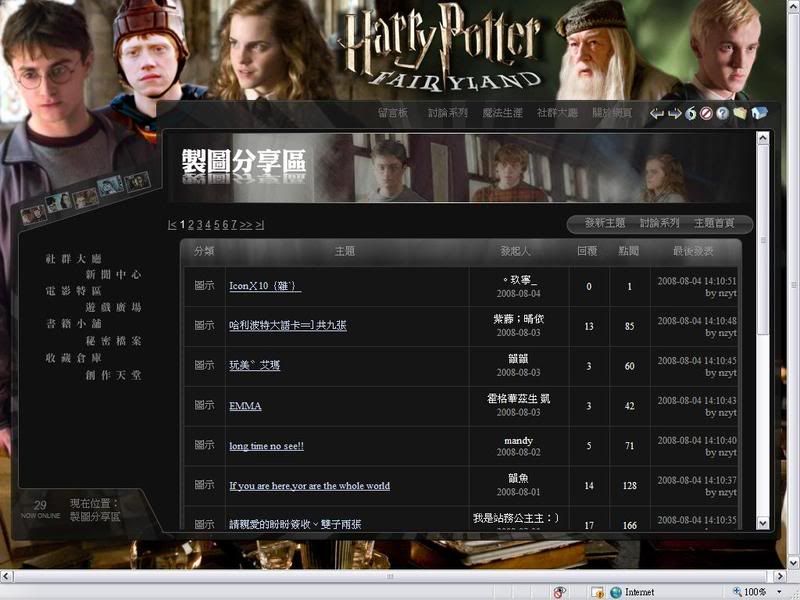Click the 主題 column header
This screenshot has width=800, height=600.
point(345,251)
